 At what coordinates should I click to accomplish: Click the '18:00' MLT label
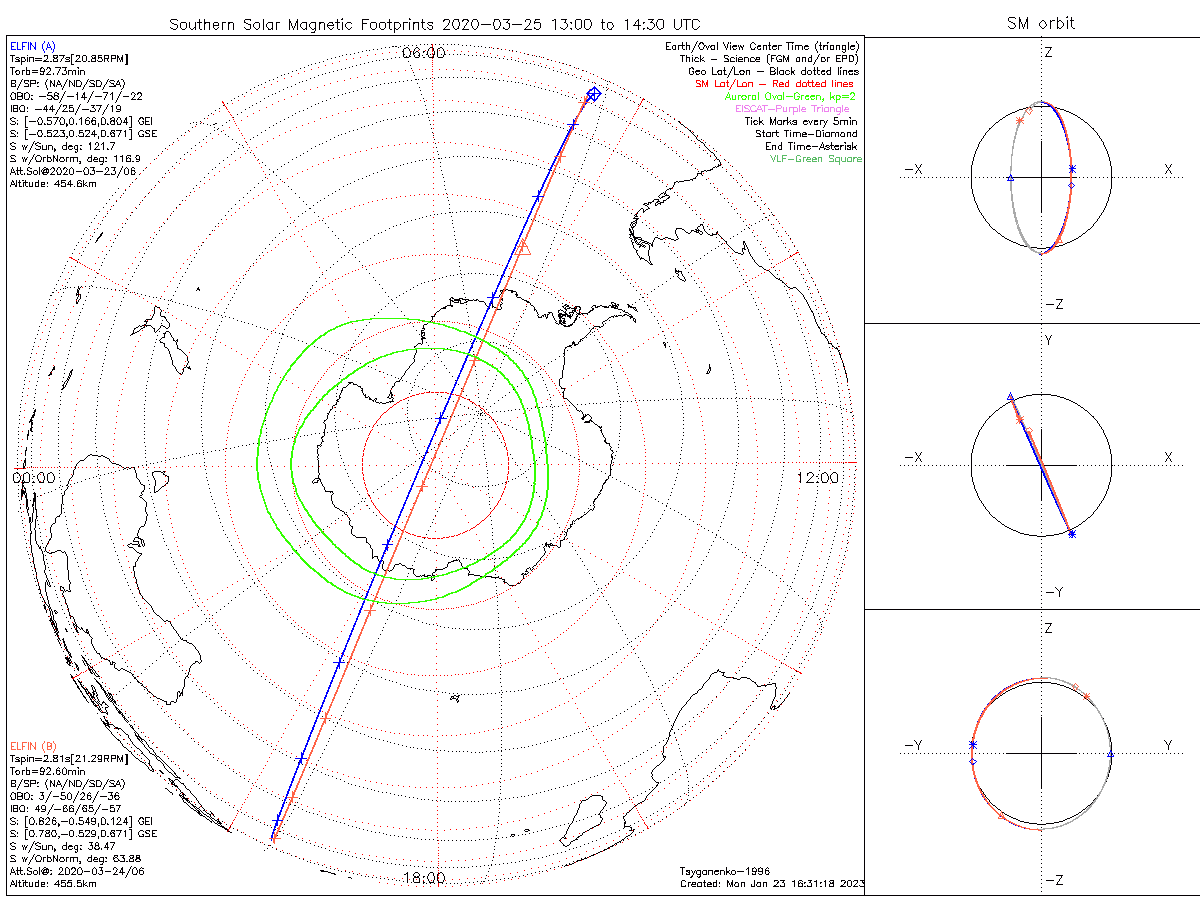point(424,878)
